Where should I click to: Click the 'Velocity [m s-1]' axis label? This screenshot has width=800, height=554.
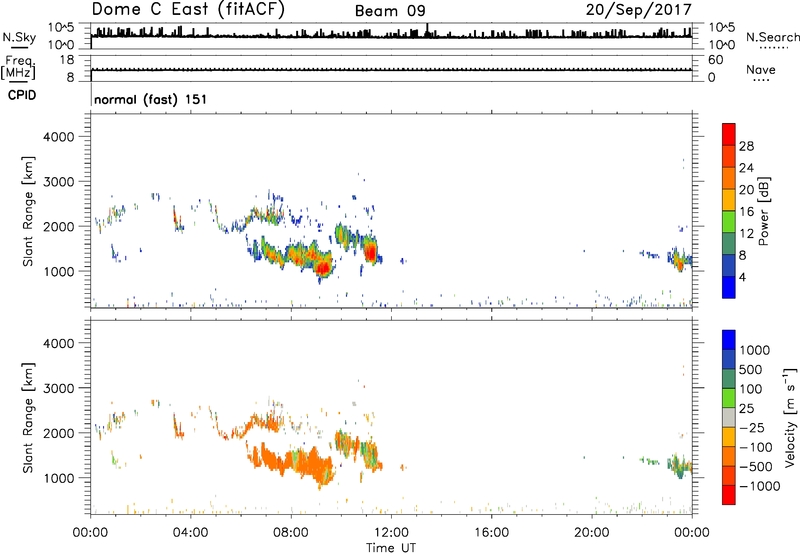[x=790, y=417]
